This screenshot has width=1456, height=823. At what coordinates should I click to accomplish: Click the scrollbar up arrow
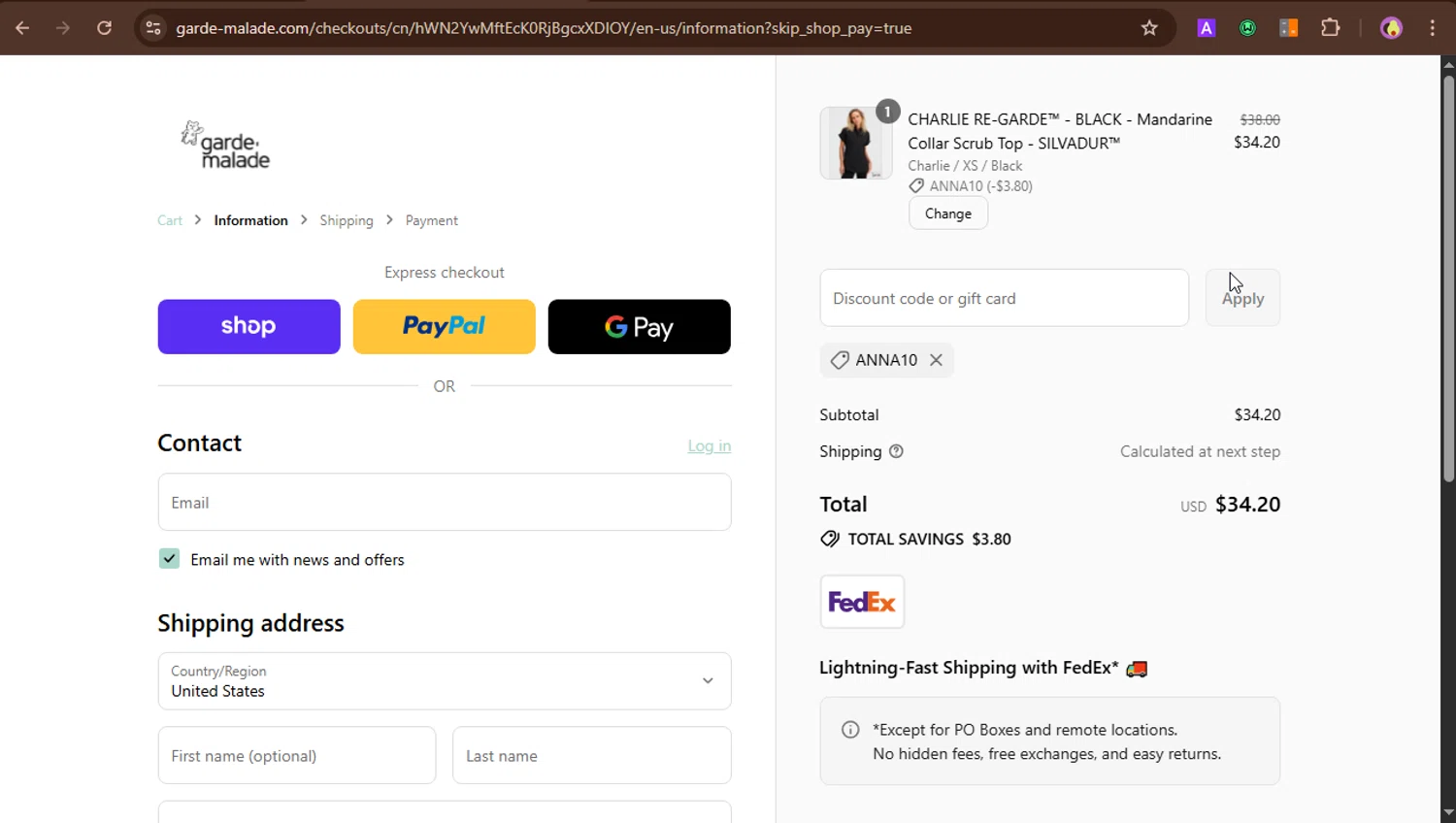[1448, 64]
